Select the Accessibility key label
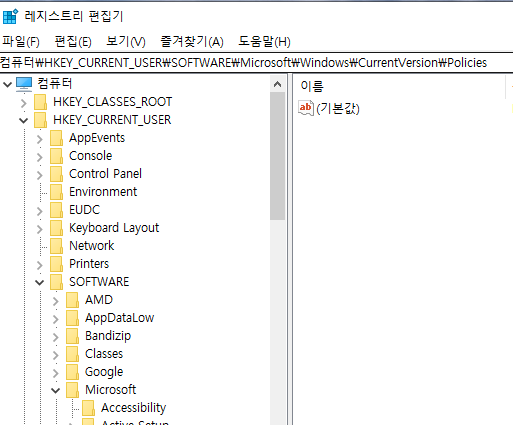Image resolution: width=513 pixels, height=425 pixels. tap(133, 408)
